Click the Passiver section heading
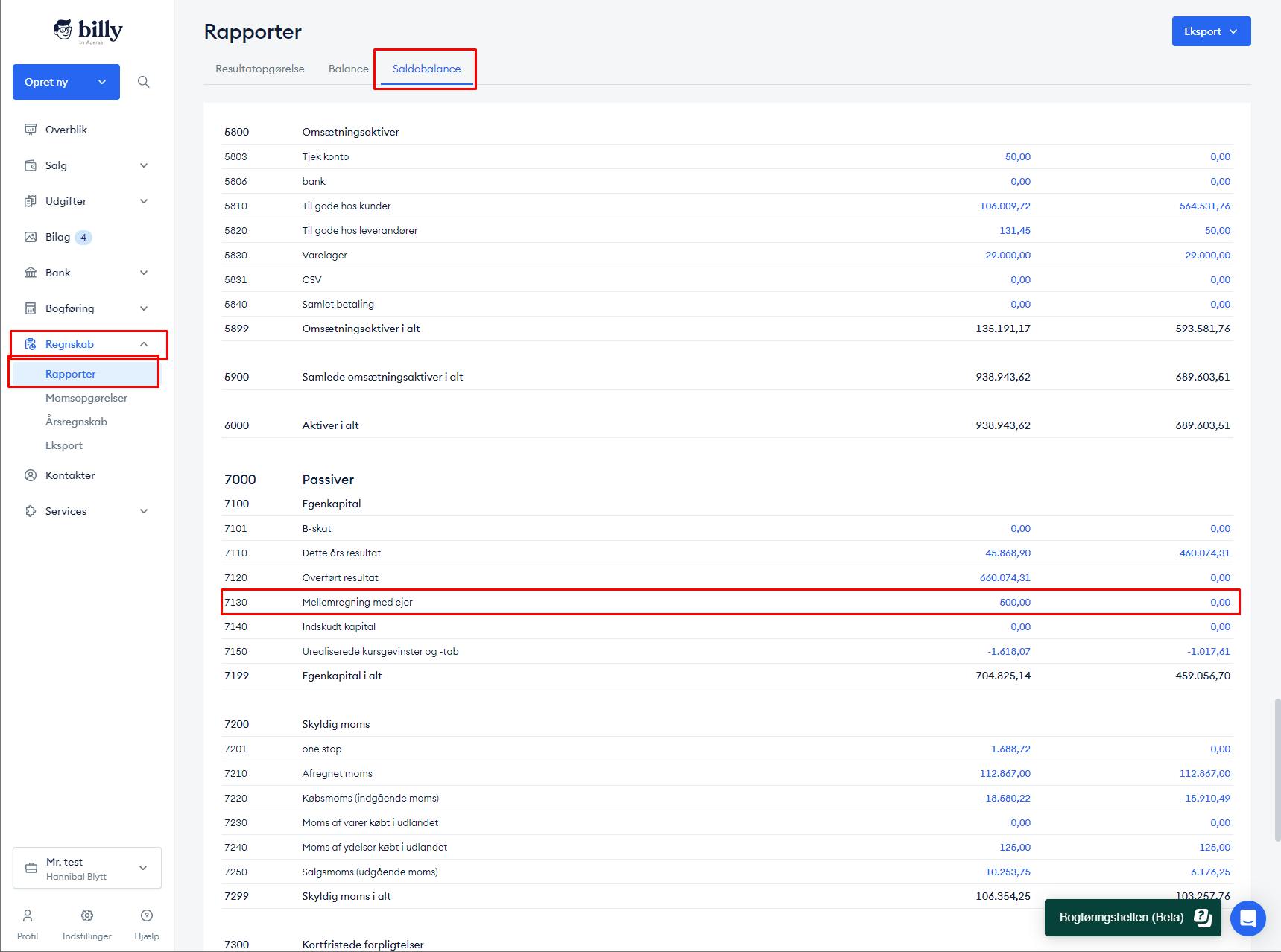This screenshot has width=1281, height=952. click(328, 480)
